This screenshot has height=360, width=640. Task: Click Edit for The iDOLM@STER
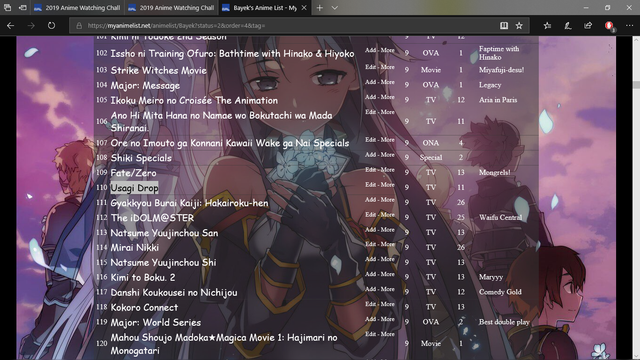coord(370,215)
